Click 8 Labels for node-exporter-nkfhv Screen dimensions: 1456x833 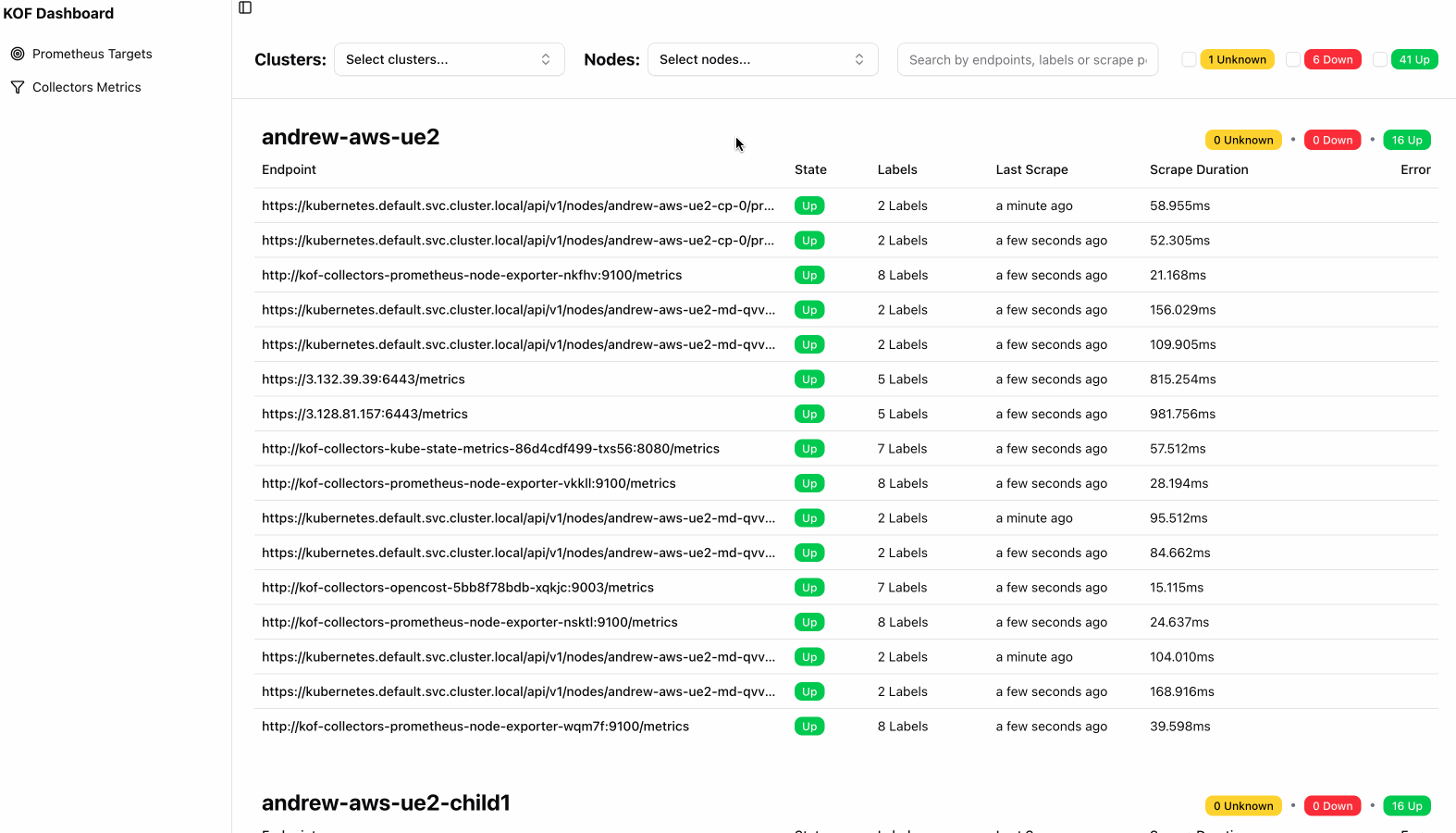point(902,275)
